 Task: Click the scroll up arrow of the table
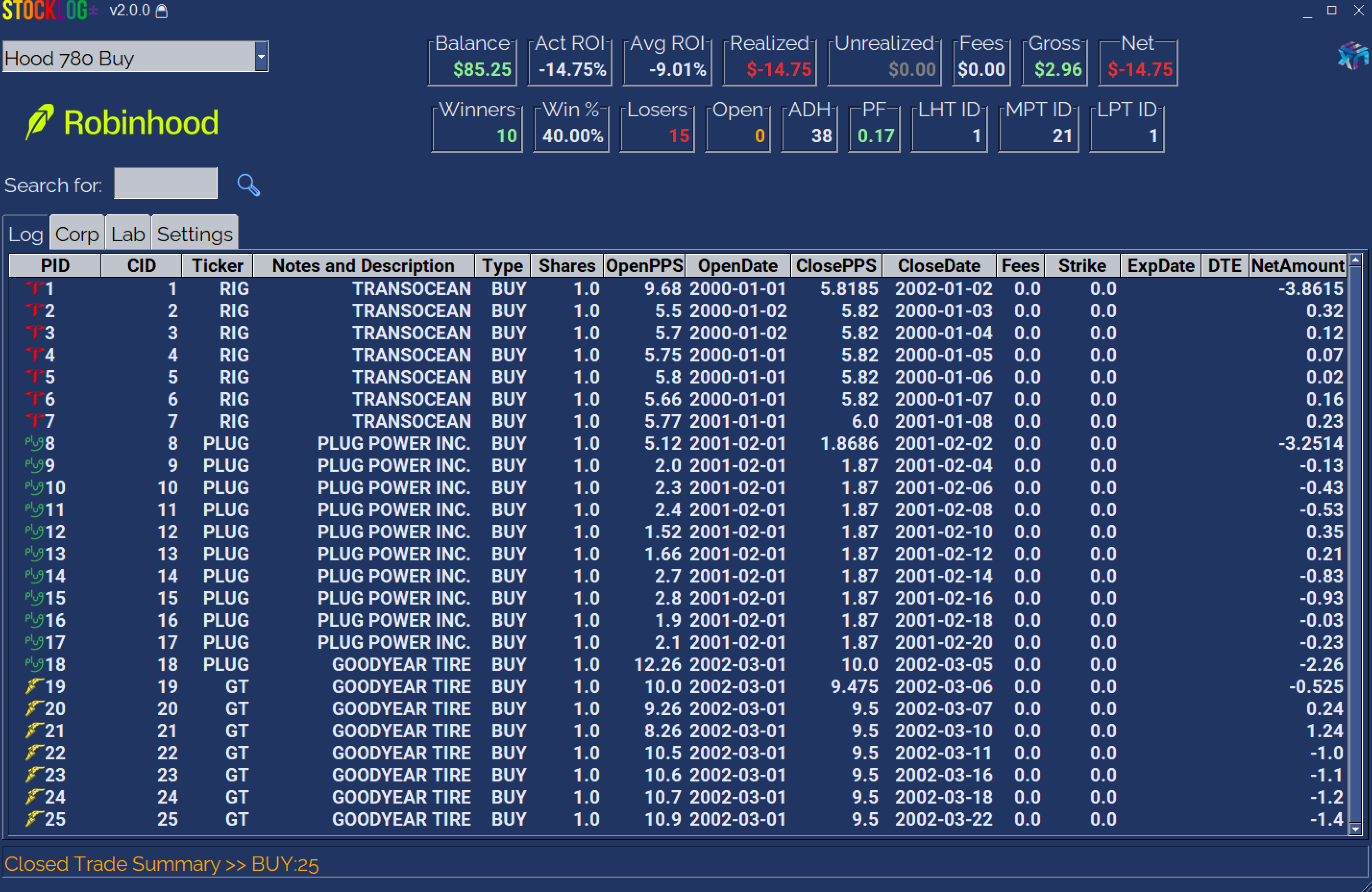pos(1355,260)
